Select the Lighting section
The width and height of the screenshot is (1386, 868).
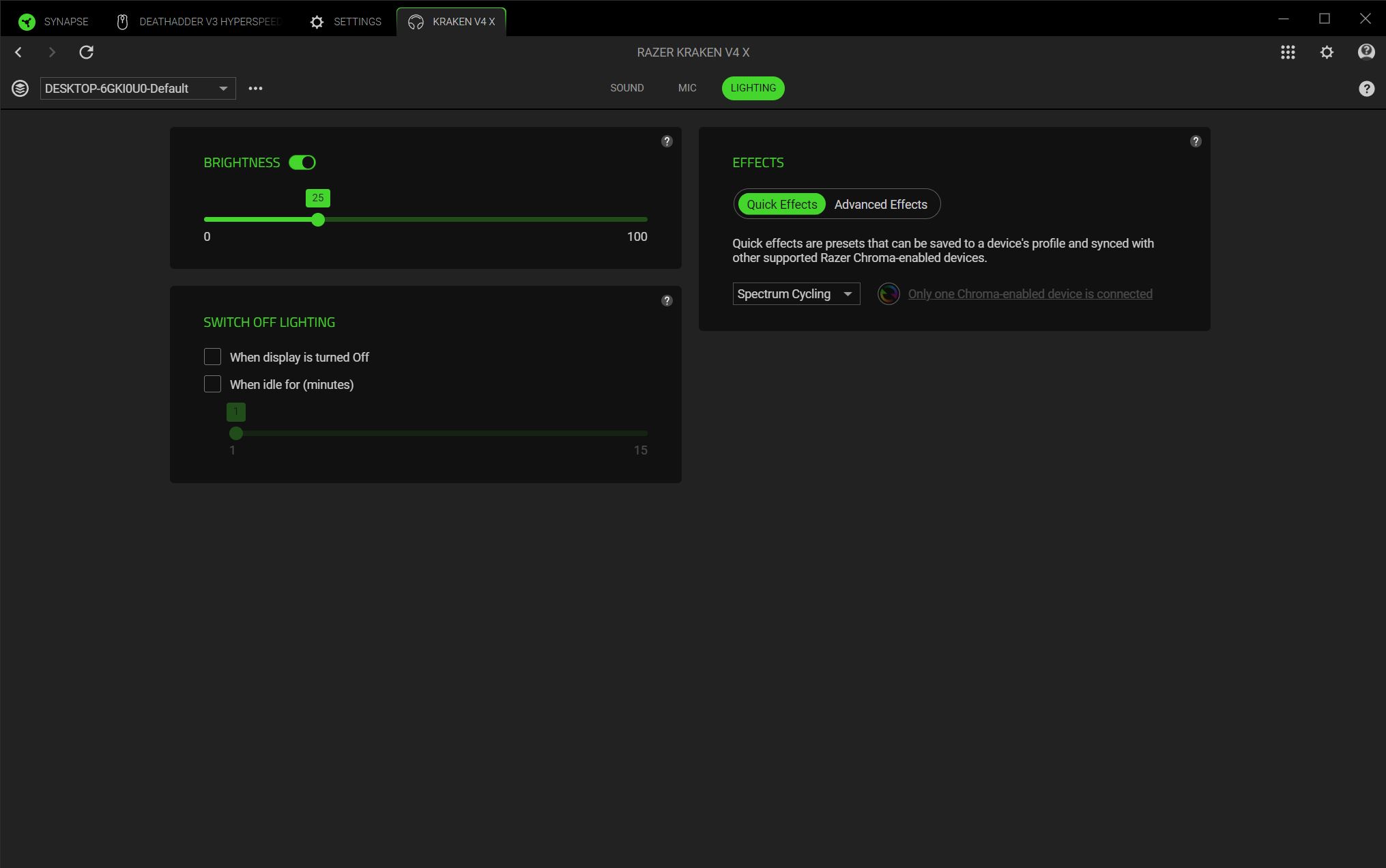753,88
